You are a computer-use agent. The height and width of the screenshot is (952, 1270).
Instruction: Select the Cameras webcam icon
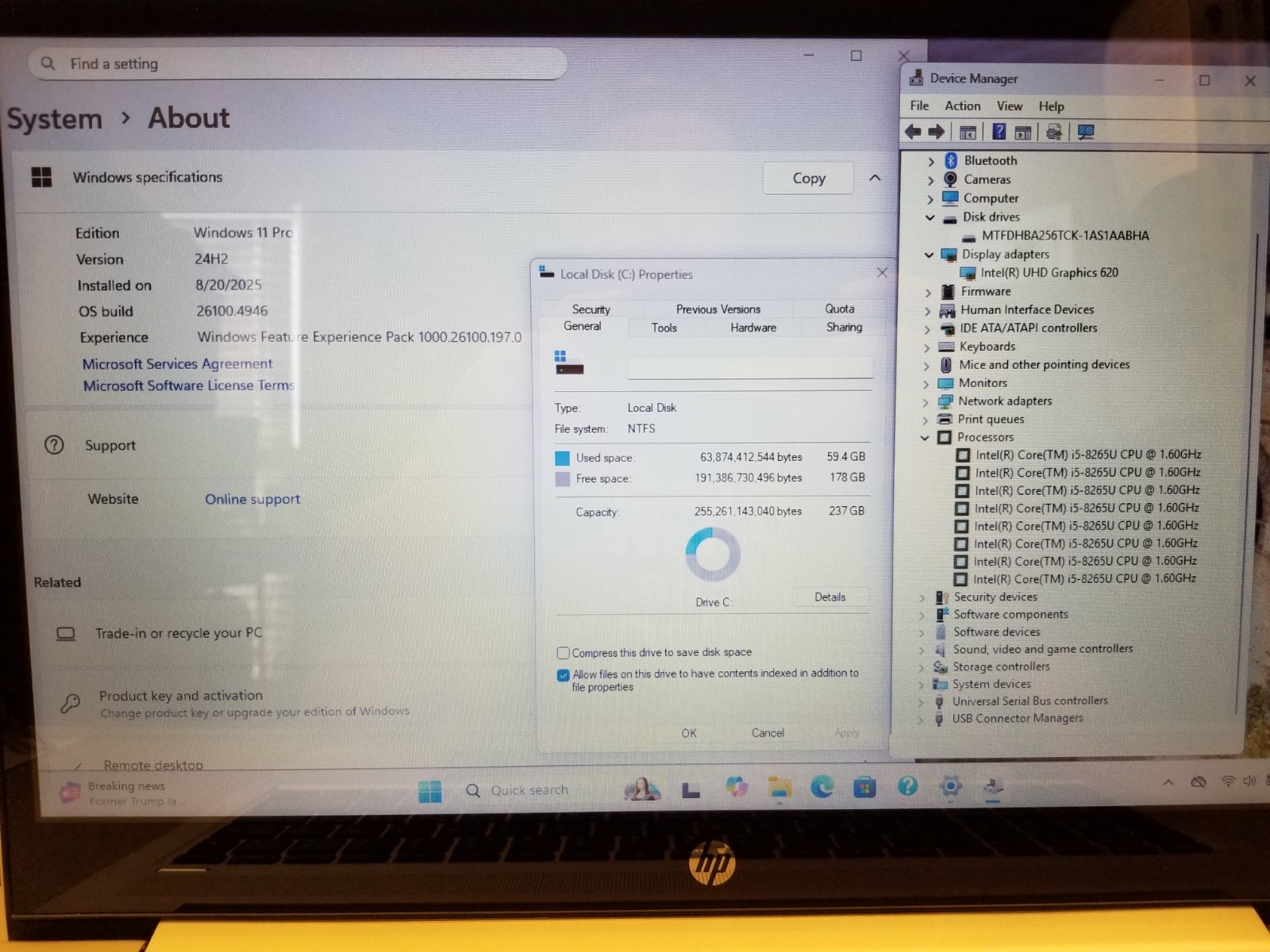click(950, 179)
